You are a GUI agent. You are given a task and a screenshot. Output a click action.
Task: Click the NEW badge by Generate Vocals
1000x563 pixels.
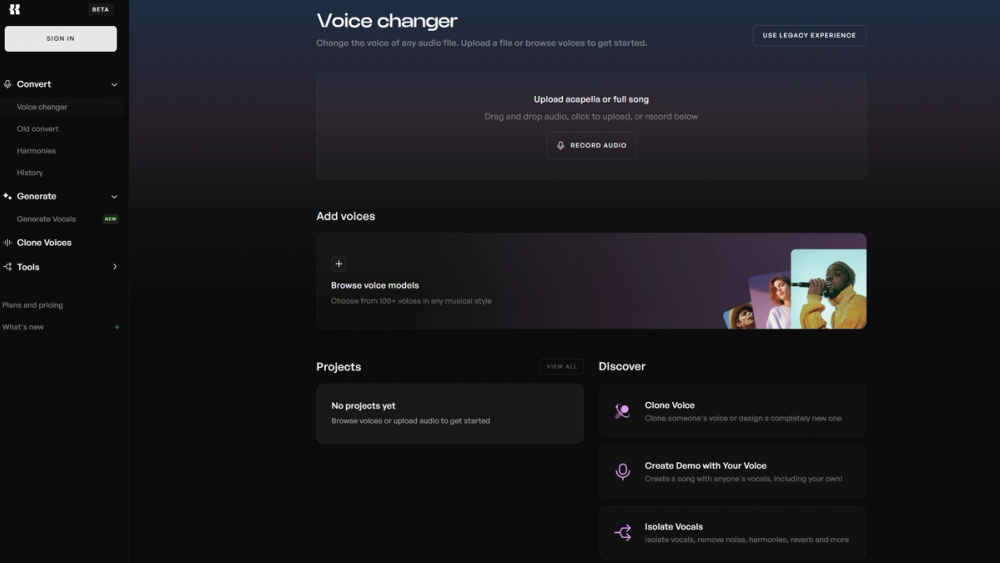tap(110, 219)
